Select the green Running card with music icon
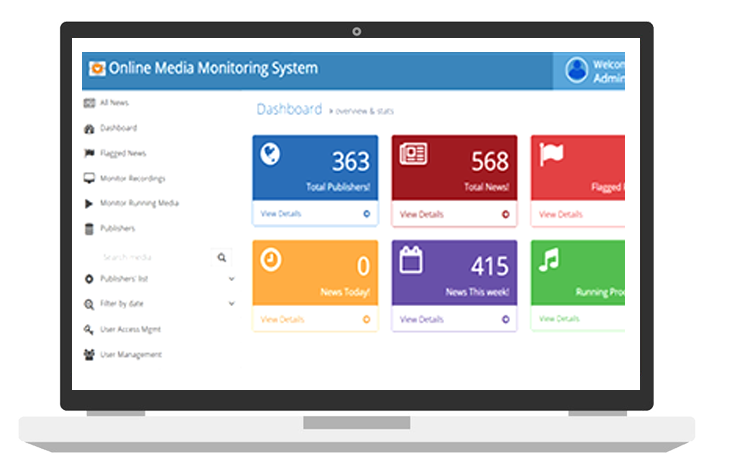Viewport: 730px width, 453px height. [x=577, y=273]
